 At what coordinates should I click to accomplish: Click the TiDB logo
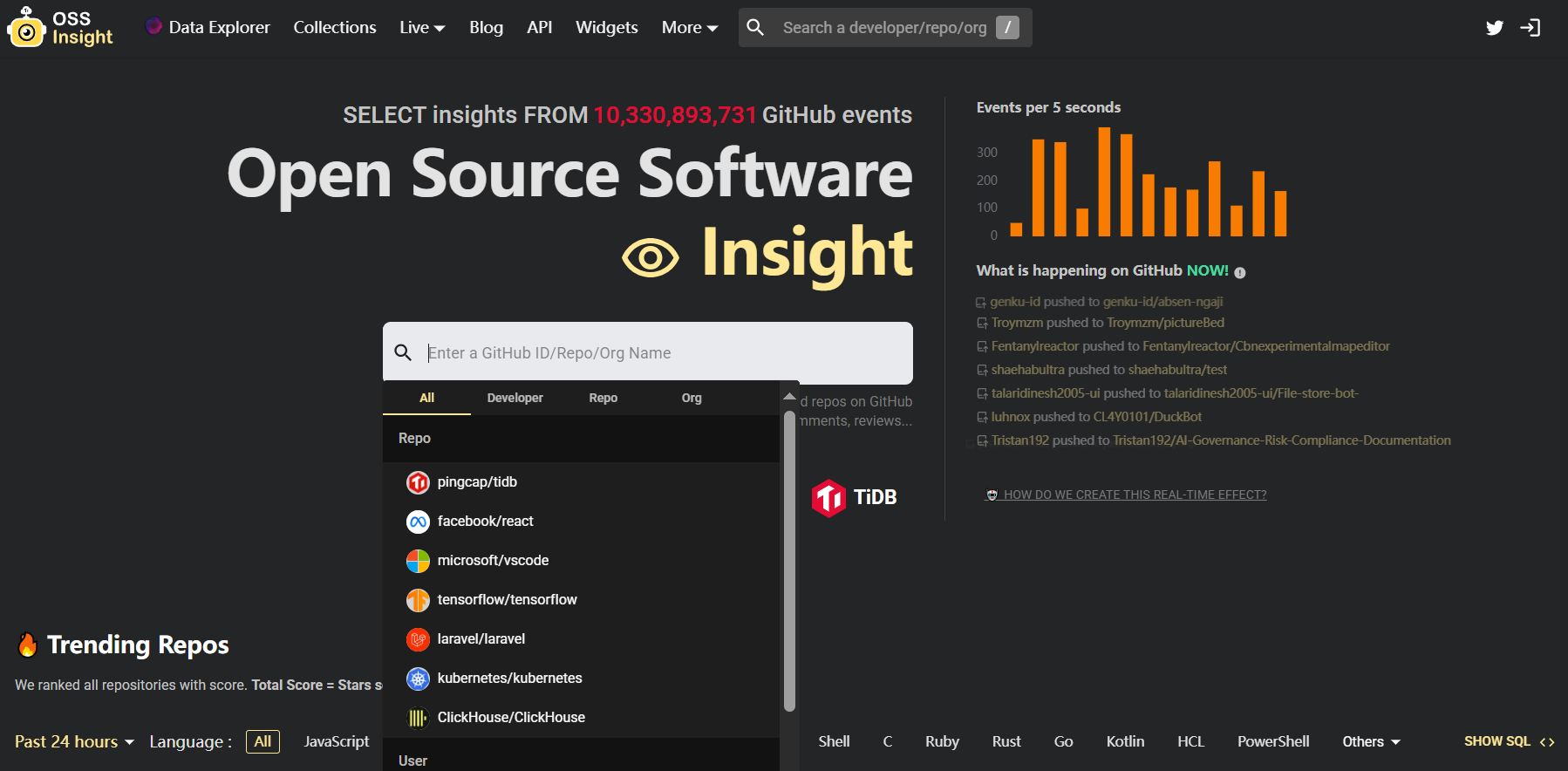[855, 498]
